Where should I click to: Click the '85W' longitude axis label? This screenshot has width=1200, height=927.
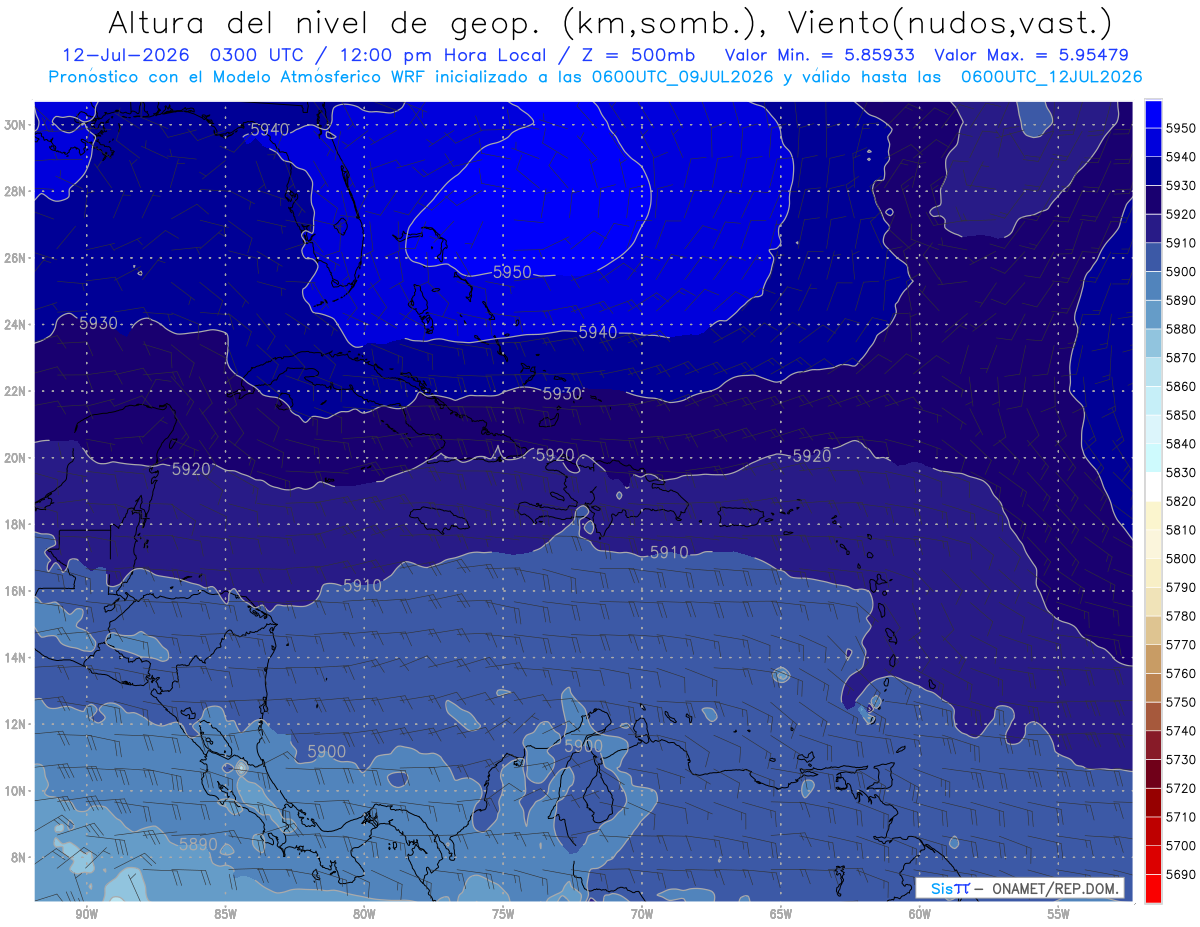point(225,914)
